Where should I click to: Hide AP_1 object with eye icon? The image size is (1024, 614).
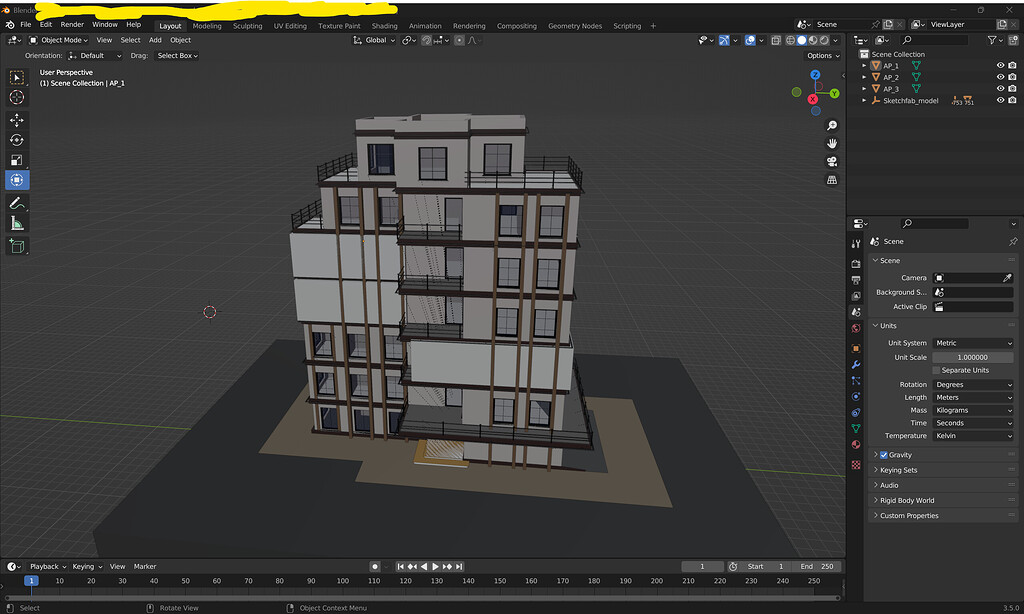tap(1000, 66)
